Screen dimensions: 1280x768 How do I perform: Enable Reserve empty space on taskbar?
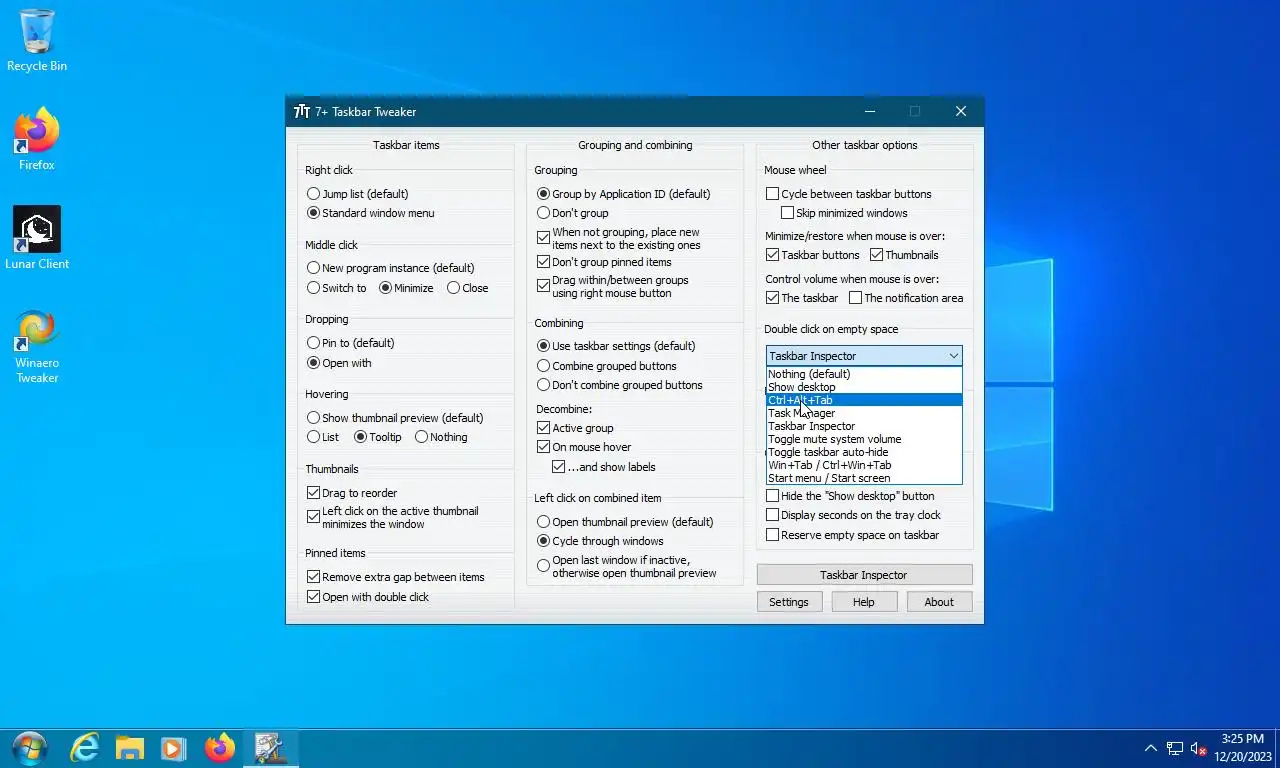tap(852, 535)
